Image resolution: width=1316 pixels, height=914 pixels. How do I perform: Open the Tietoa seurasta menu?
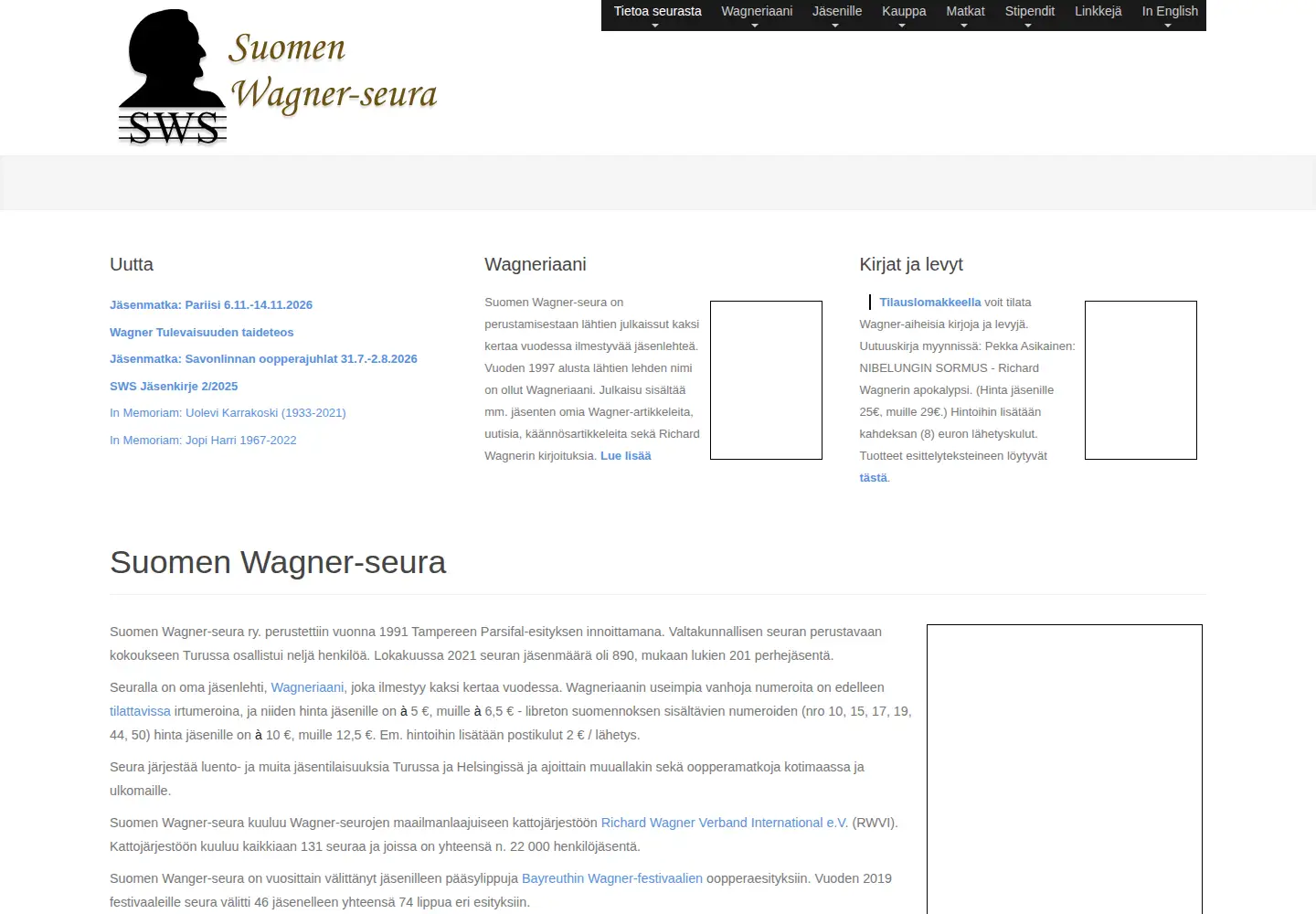[x=657, y=12]
